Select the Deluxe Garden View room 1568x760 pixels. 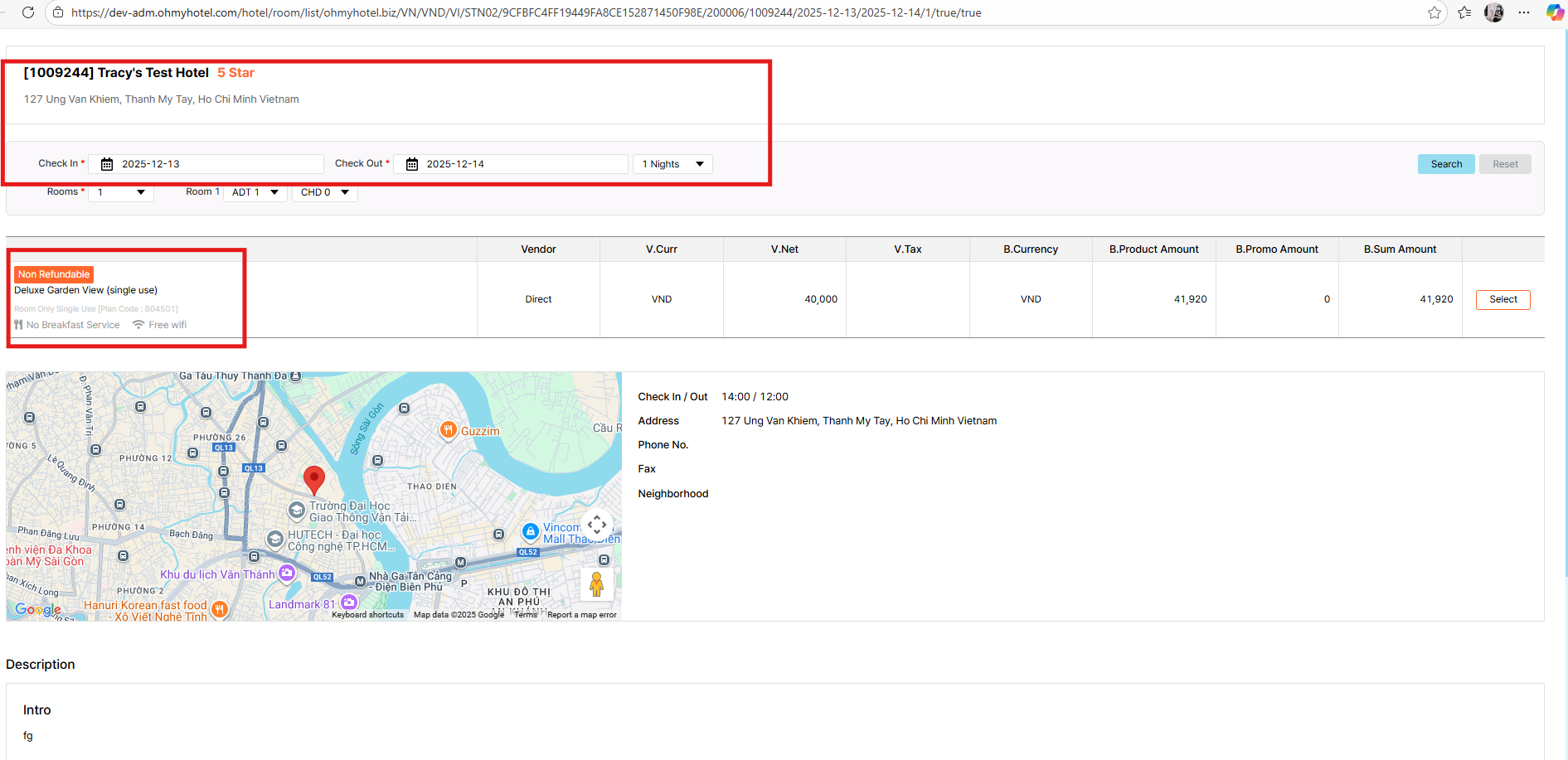(1502, 299)
